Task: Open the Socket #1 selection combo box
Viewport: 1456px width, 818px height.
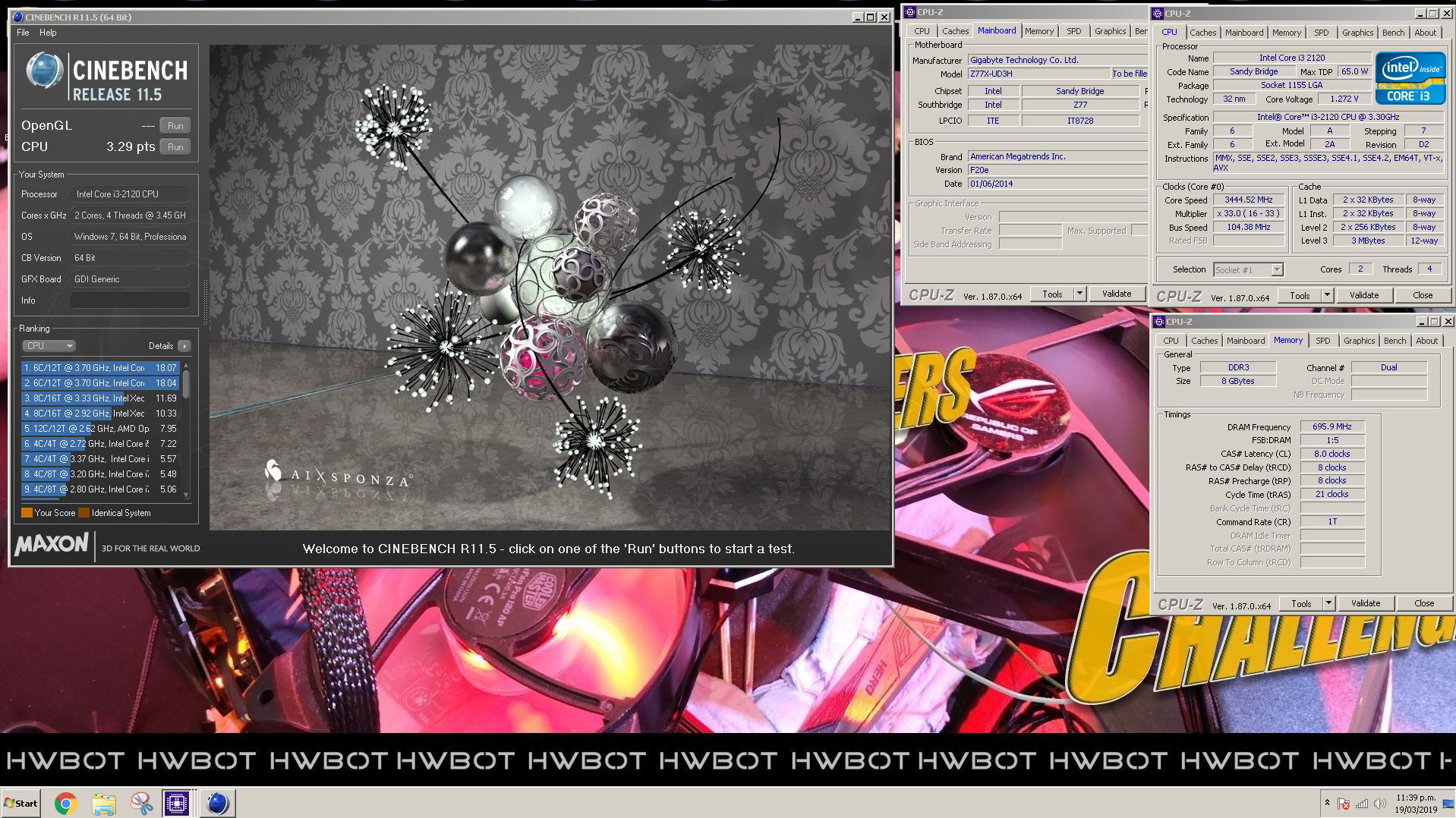Action: tap(1248, 269)
